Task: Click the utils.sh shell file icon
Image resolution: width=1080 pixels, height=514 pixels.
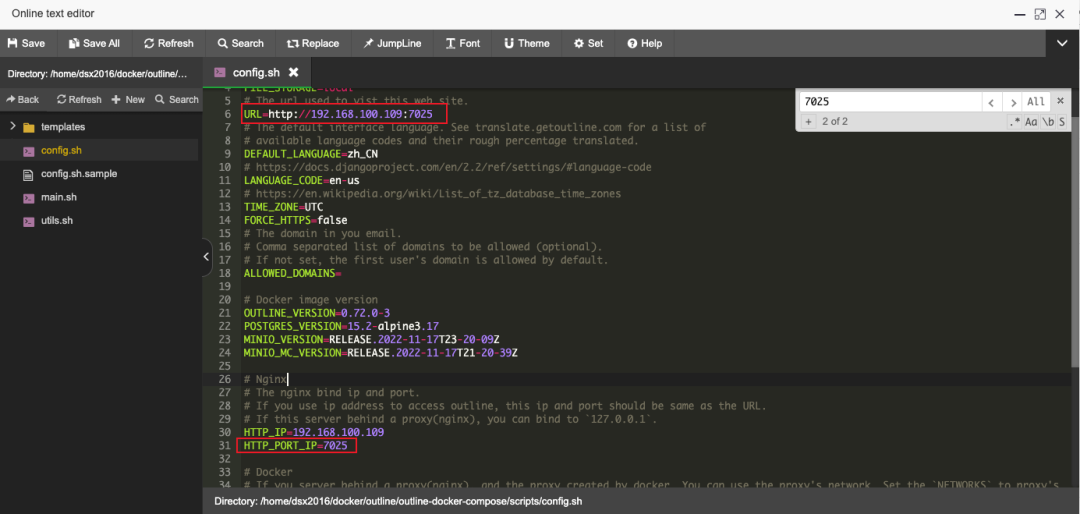Action: click(x=28, y=222)
